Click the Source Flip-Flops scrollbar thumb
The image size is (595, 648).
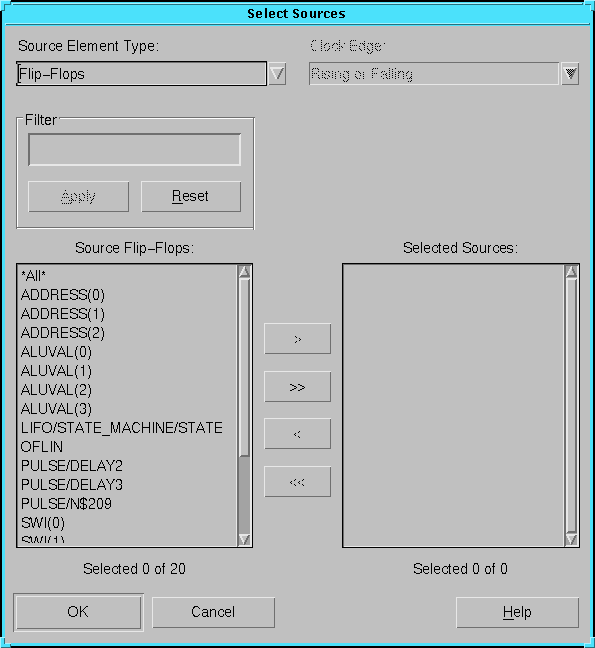(x=244, y=368)
